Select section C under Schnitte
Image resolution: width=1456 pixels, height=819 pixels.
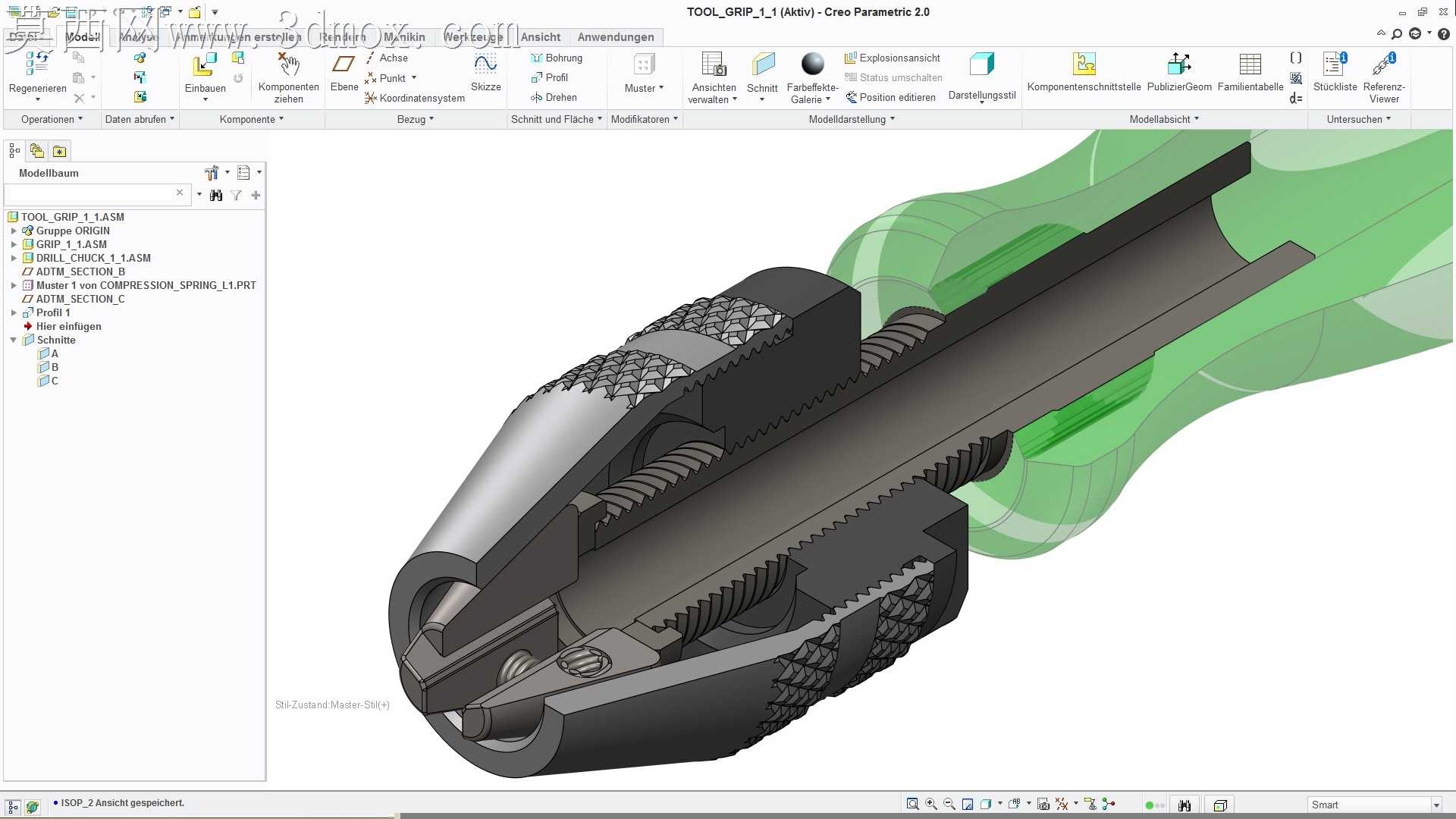[49, 381]
